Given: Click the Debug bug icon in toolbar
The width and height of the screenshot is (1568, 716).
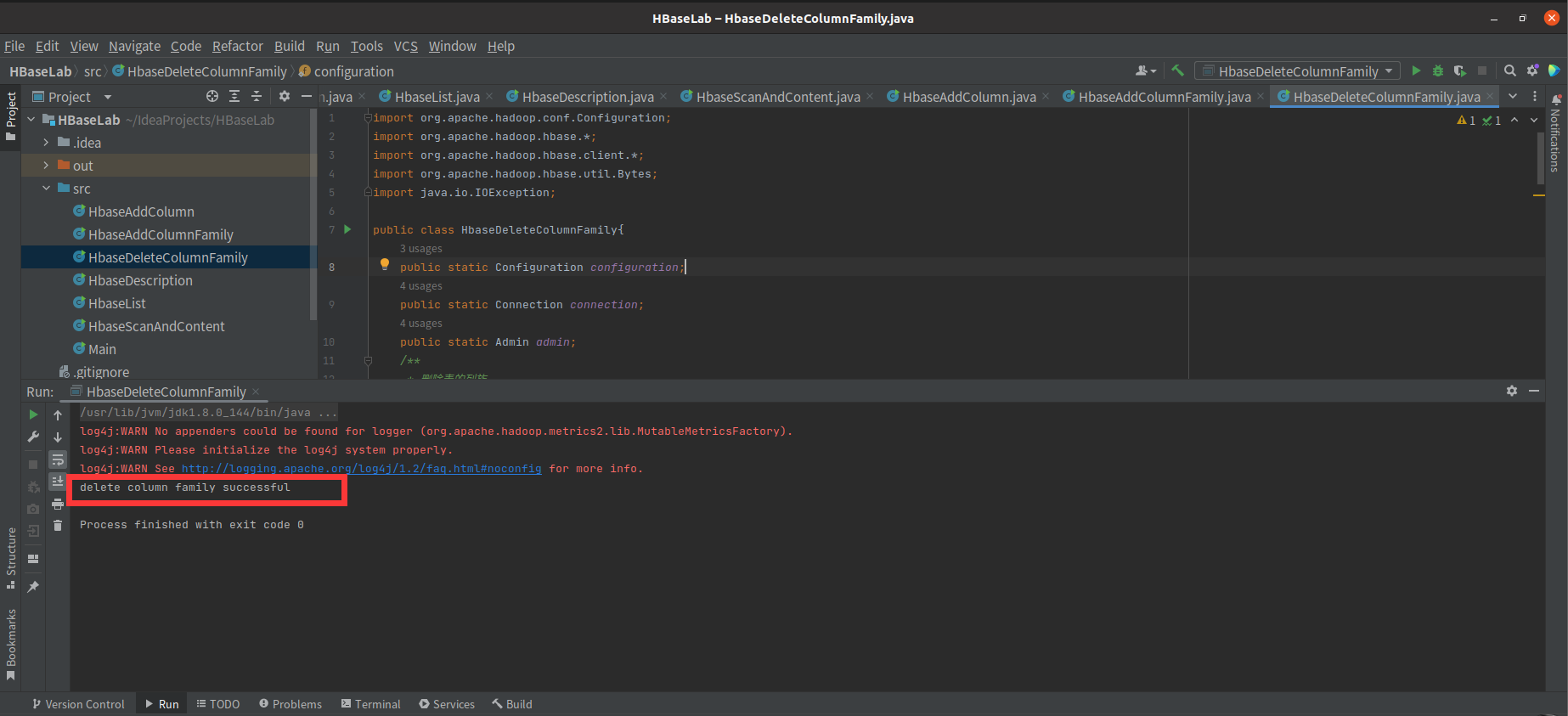Looking at the screenshot, I should pos(1438,71).
